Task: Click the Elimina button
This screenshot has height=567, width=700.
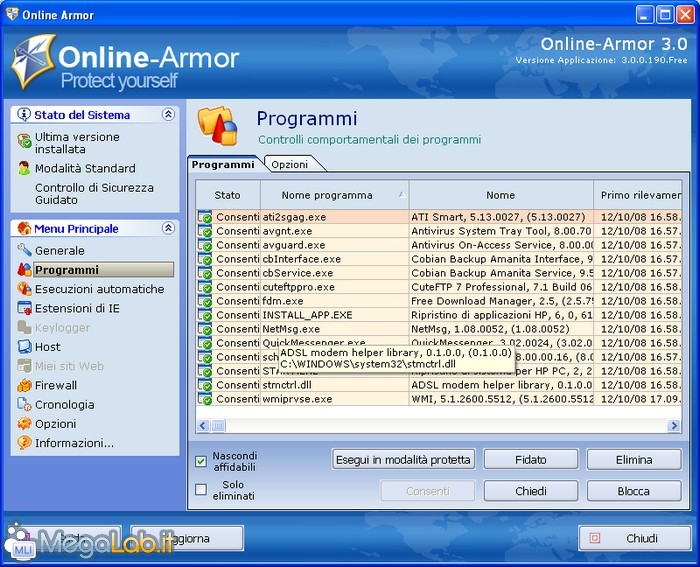Action: point(633,460)
